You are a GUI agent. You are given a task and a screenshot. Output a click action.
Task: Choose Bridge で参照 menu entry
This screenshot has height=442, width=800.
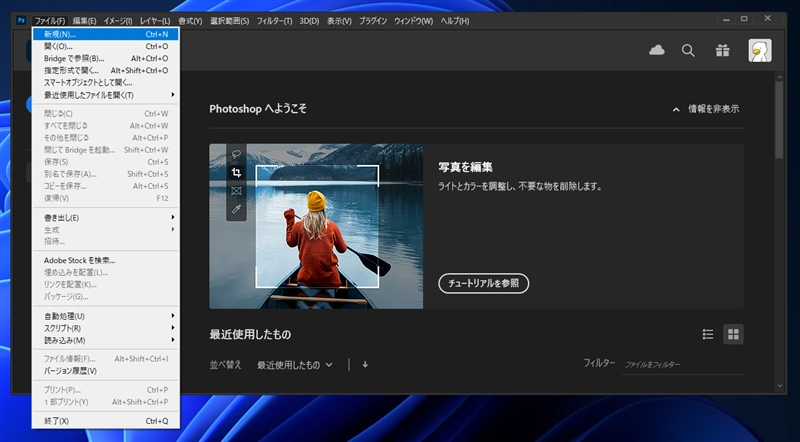click(x=106, y=59)
